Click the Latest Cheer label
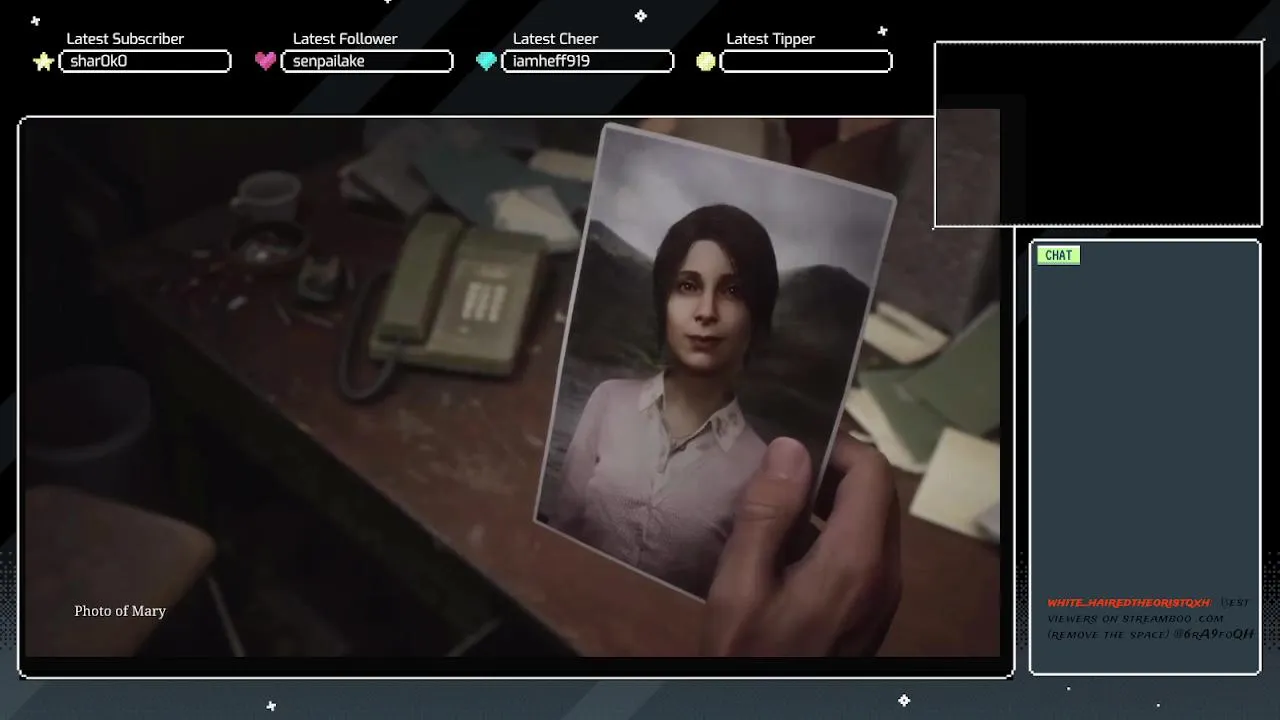The image size is (1280, 720). point(555,39)
